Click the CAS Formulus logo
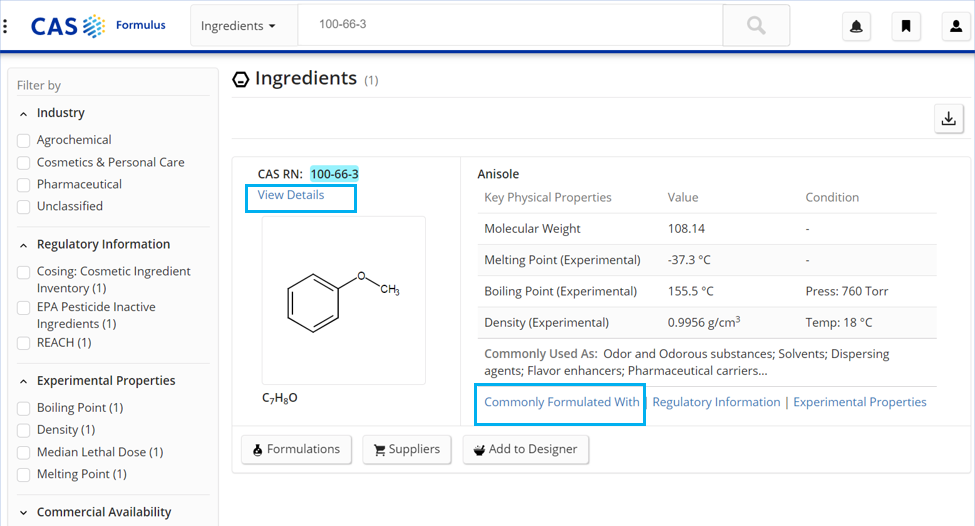The image size is (975, 526). click(x=98, y=25)
